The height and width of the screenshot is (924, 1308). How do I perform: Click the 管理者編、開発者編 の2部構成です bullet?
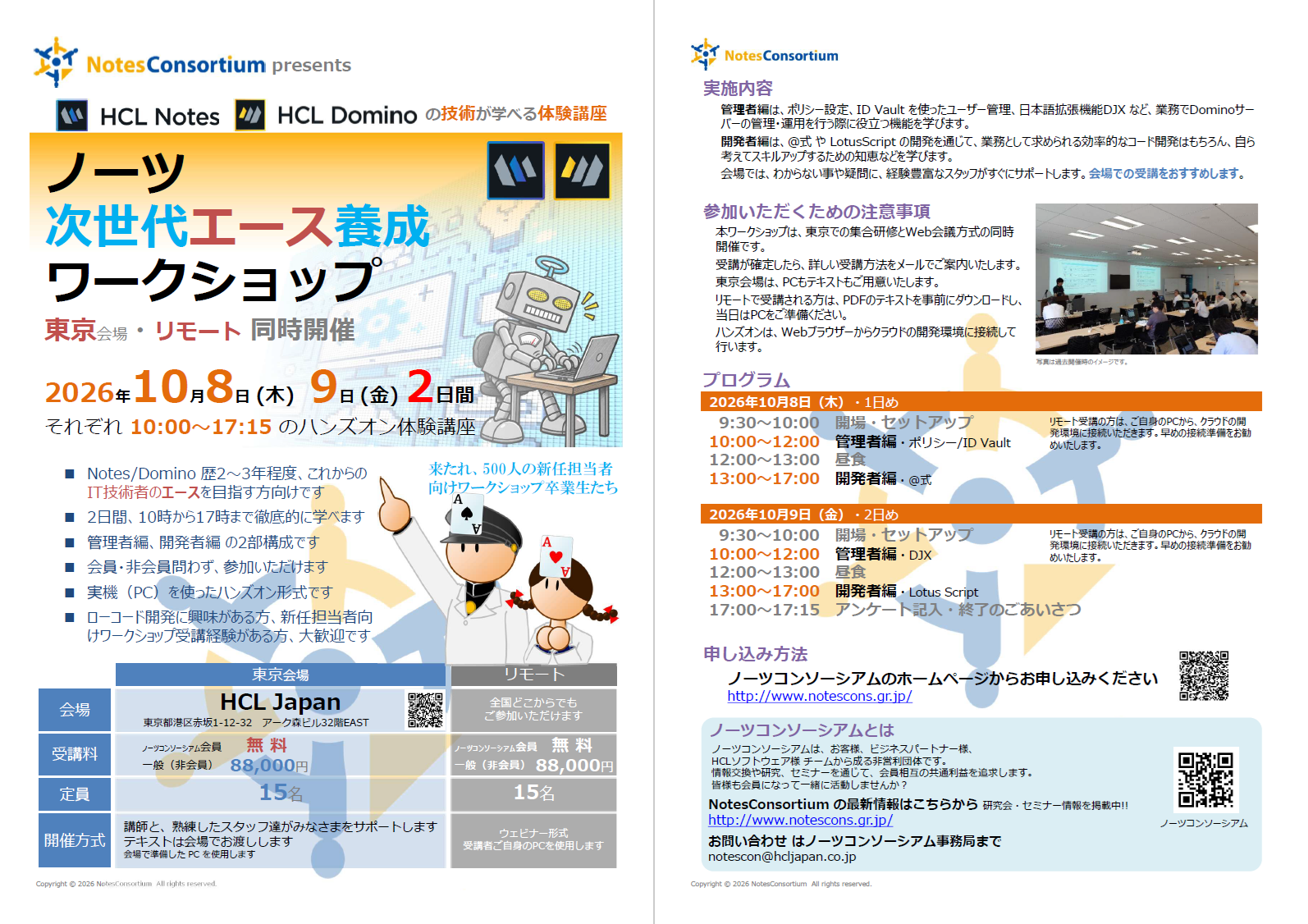tap(203, 542)
